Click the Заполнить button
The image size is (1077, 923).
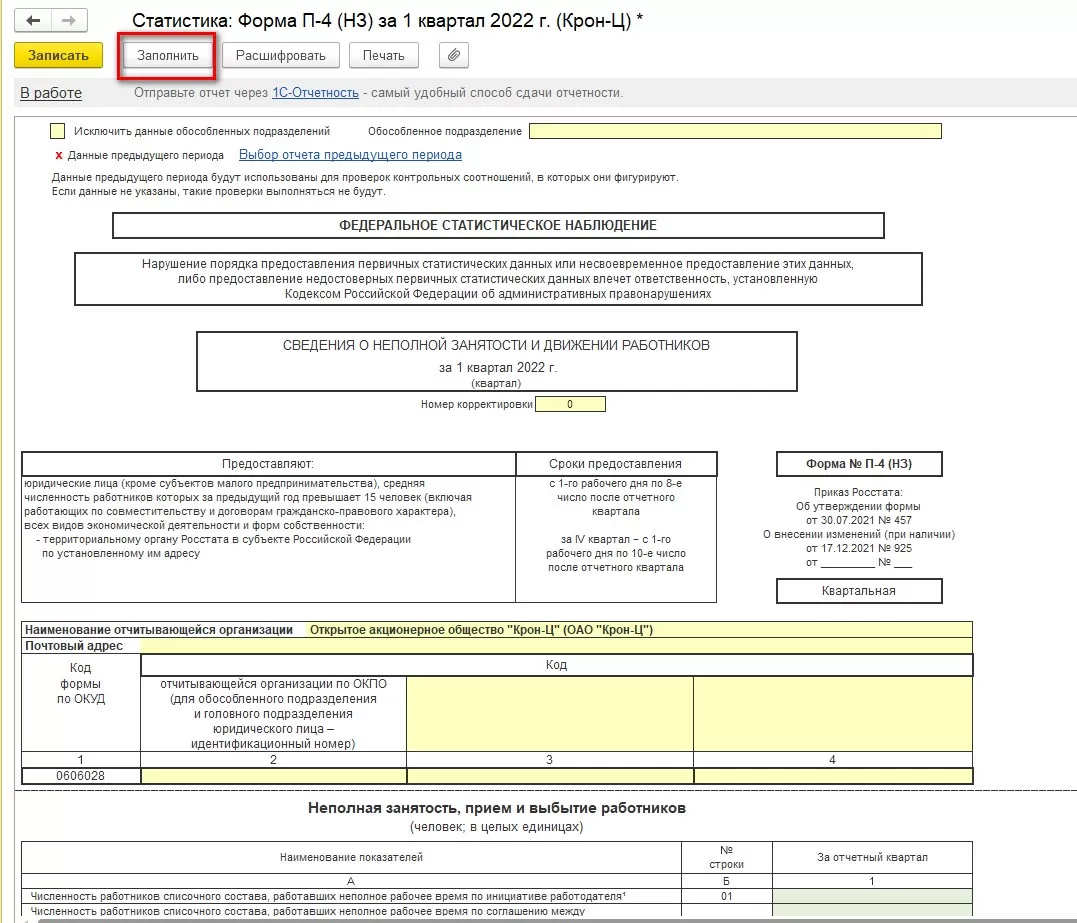(168, 56)
